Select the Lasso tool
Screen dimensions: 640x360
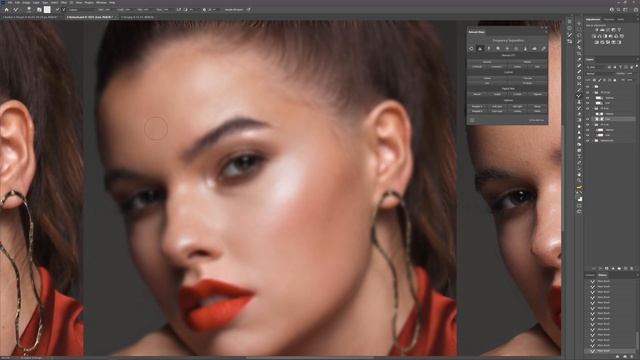pos(579,35)
